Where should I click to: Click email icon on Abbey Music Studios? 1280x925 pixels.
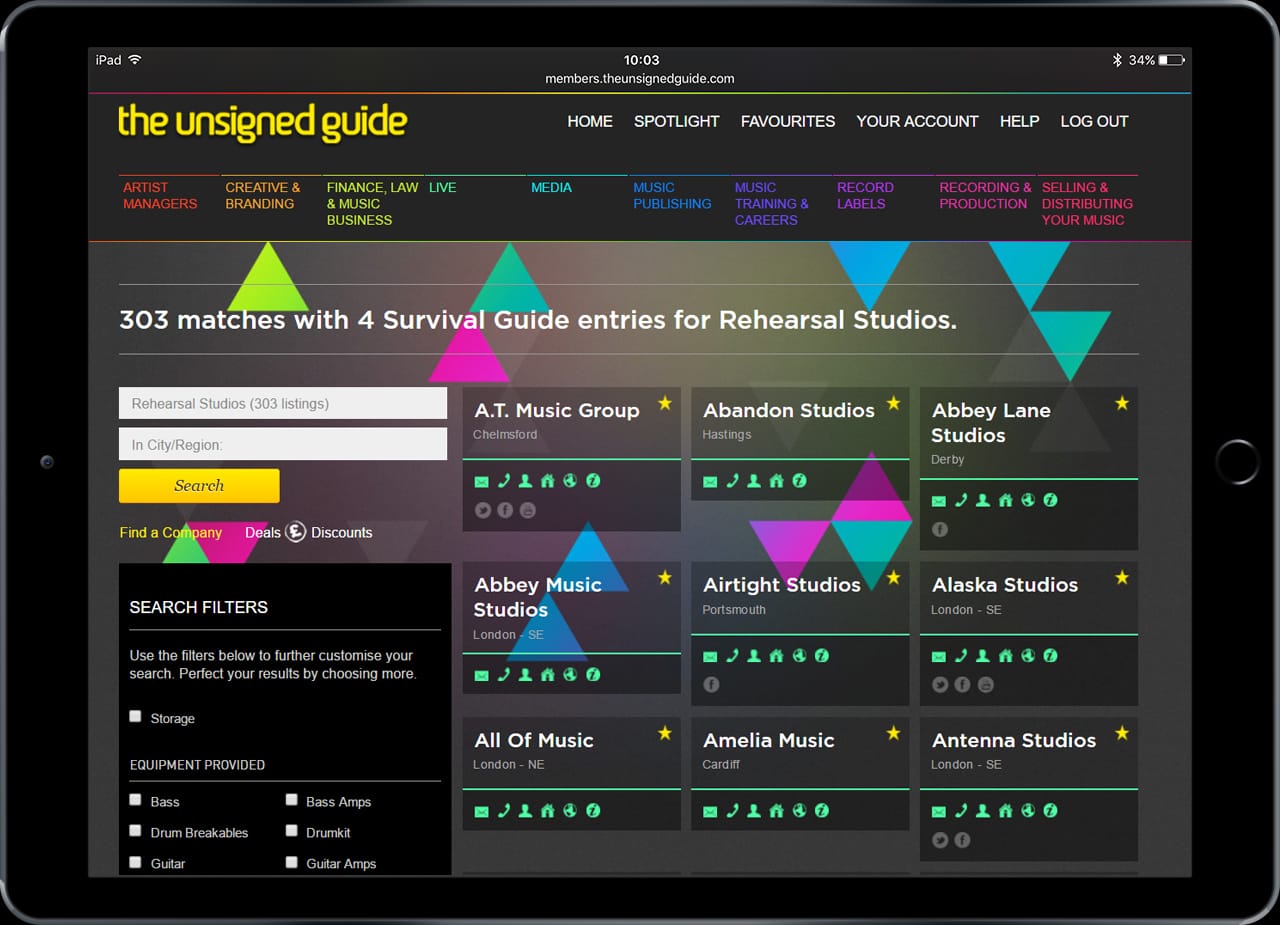[482, 675]
